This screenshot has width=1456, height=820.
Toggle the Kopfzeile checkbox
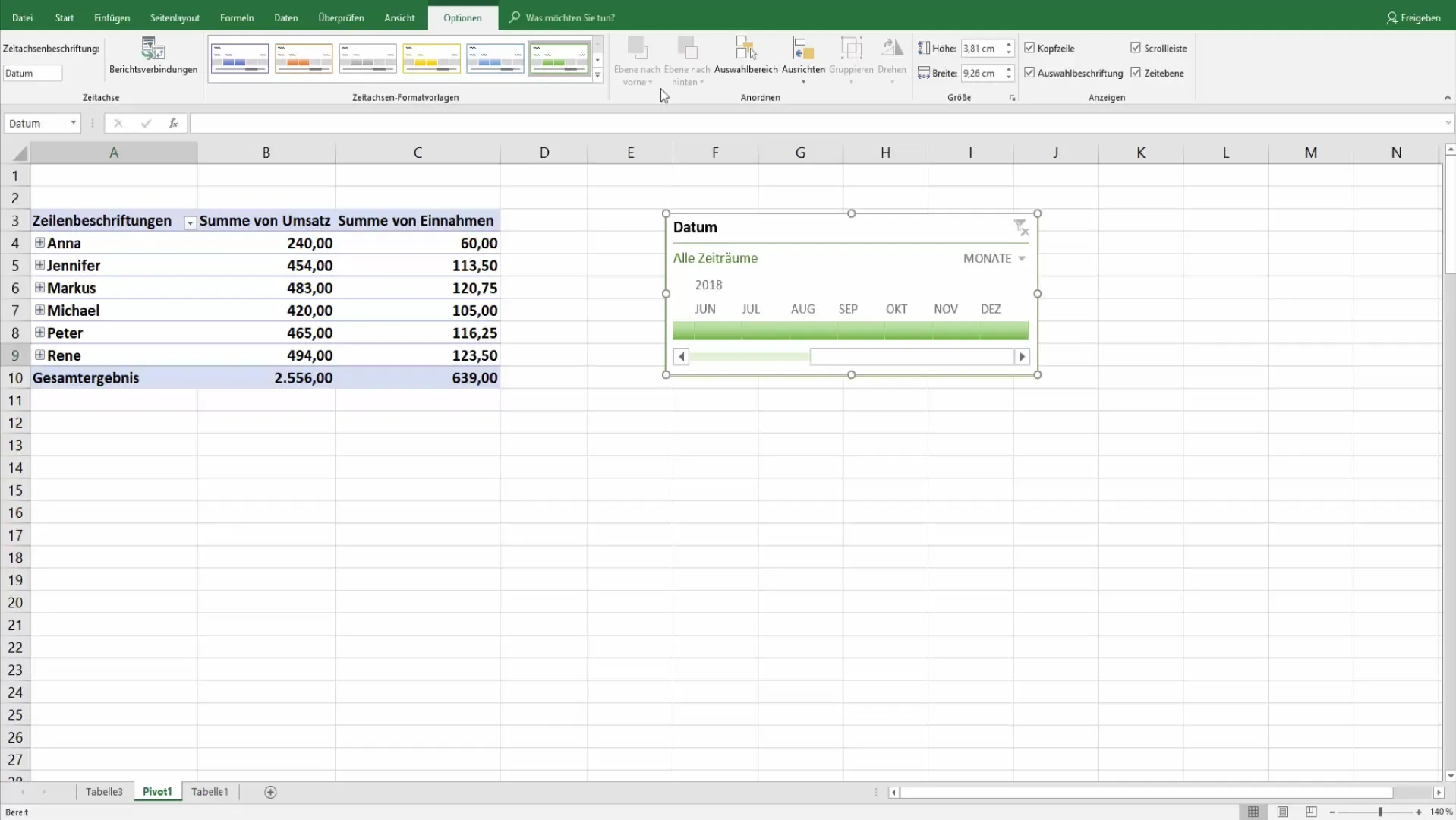[x=1029, y=48]
